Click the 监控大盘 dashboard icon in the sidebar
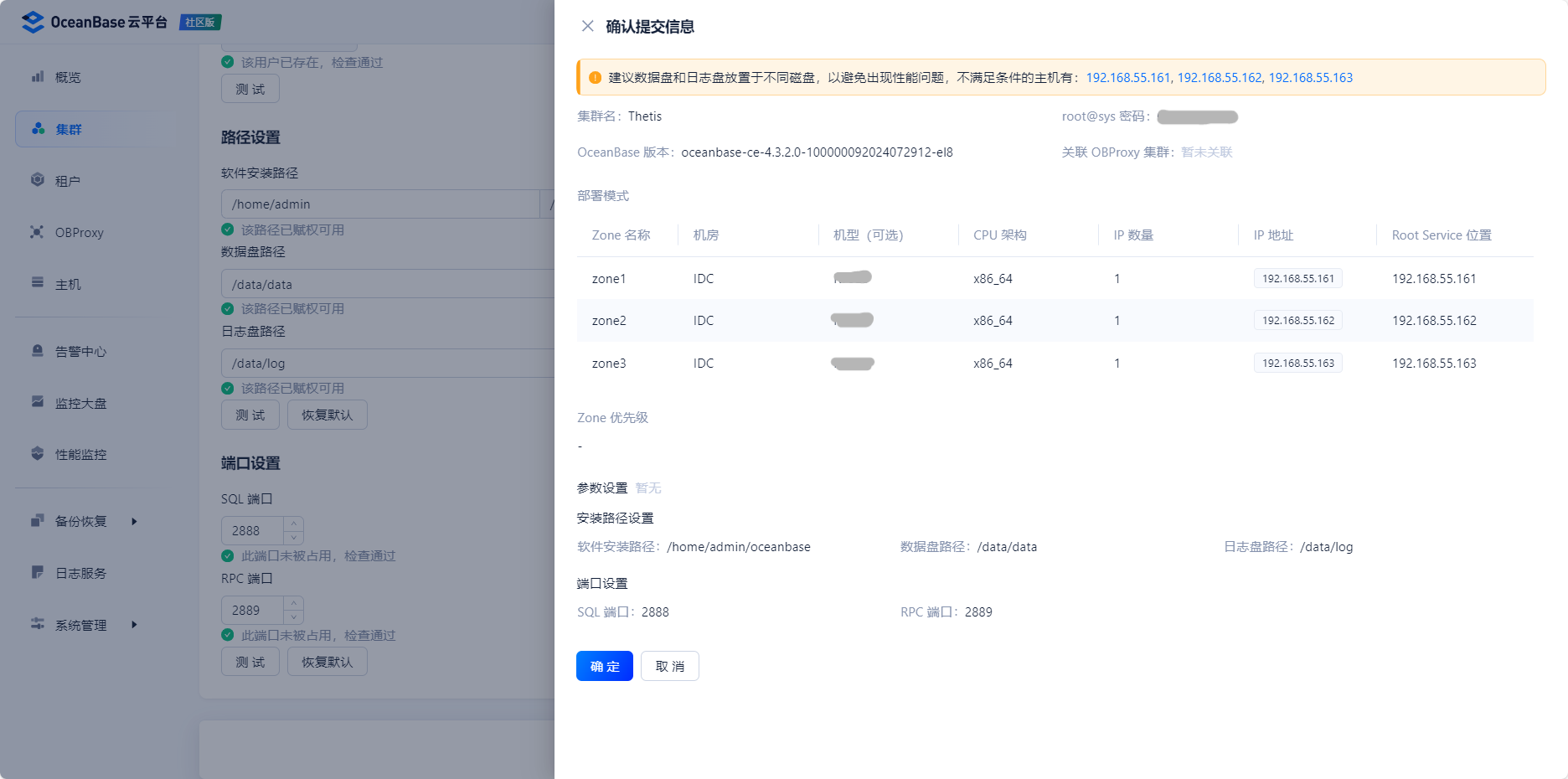The width and height of the screenshot is (1568, 779). pos(38,402)
